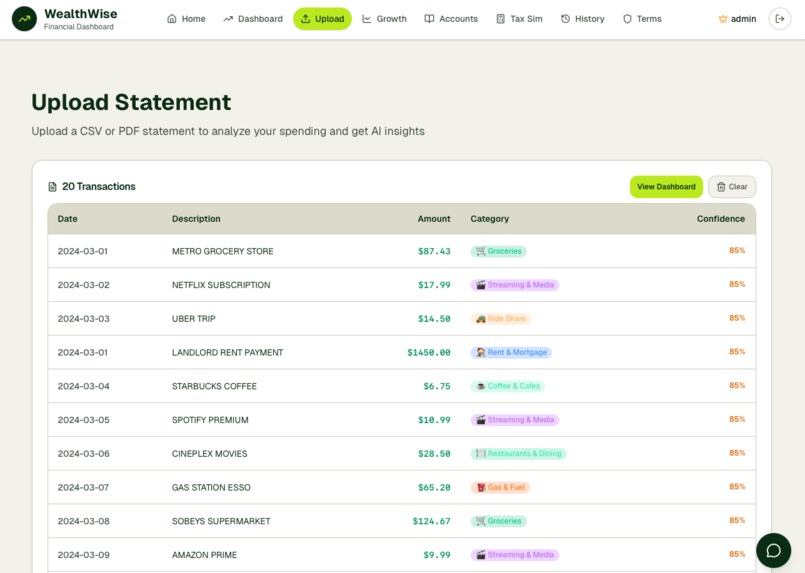The height and width of the screenshot is (573, 805).
Task: Click the SPOTIFY PREMIUM description
Action: click(210, 420)
